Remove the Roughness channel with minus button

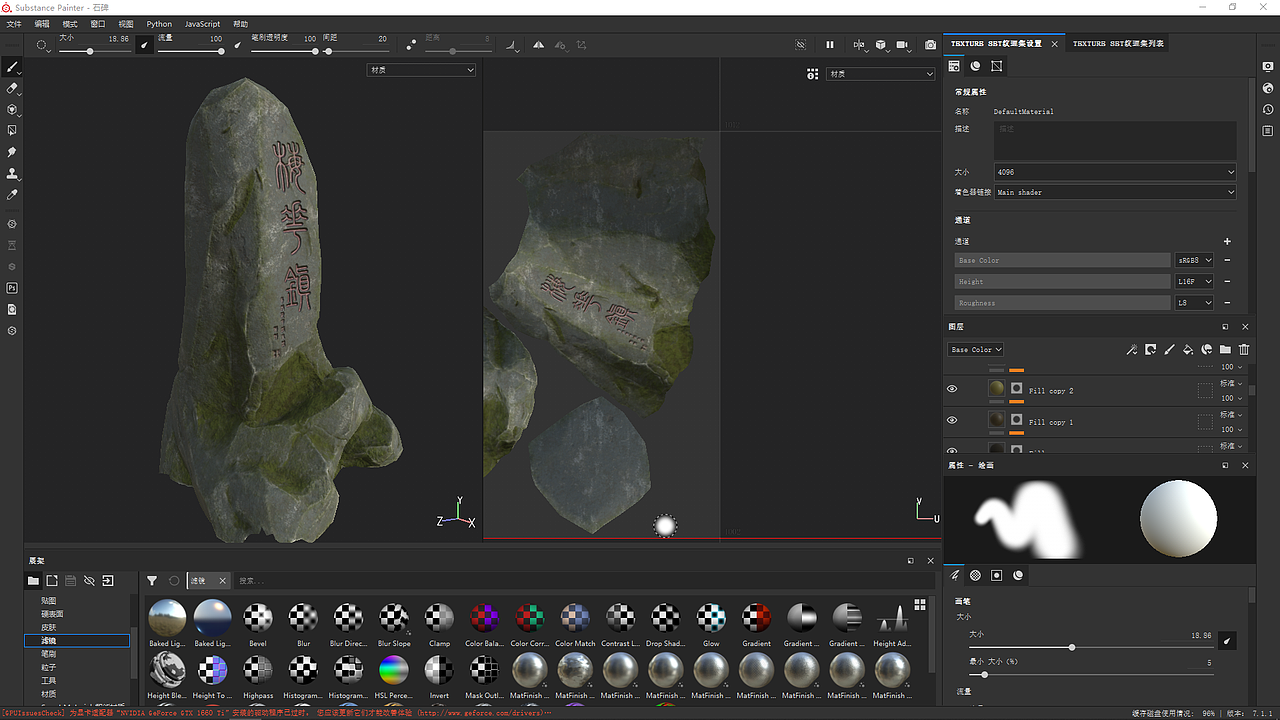pyautogui.click(x=1227, y=303)
